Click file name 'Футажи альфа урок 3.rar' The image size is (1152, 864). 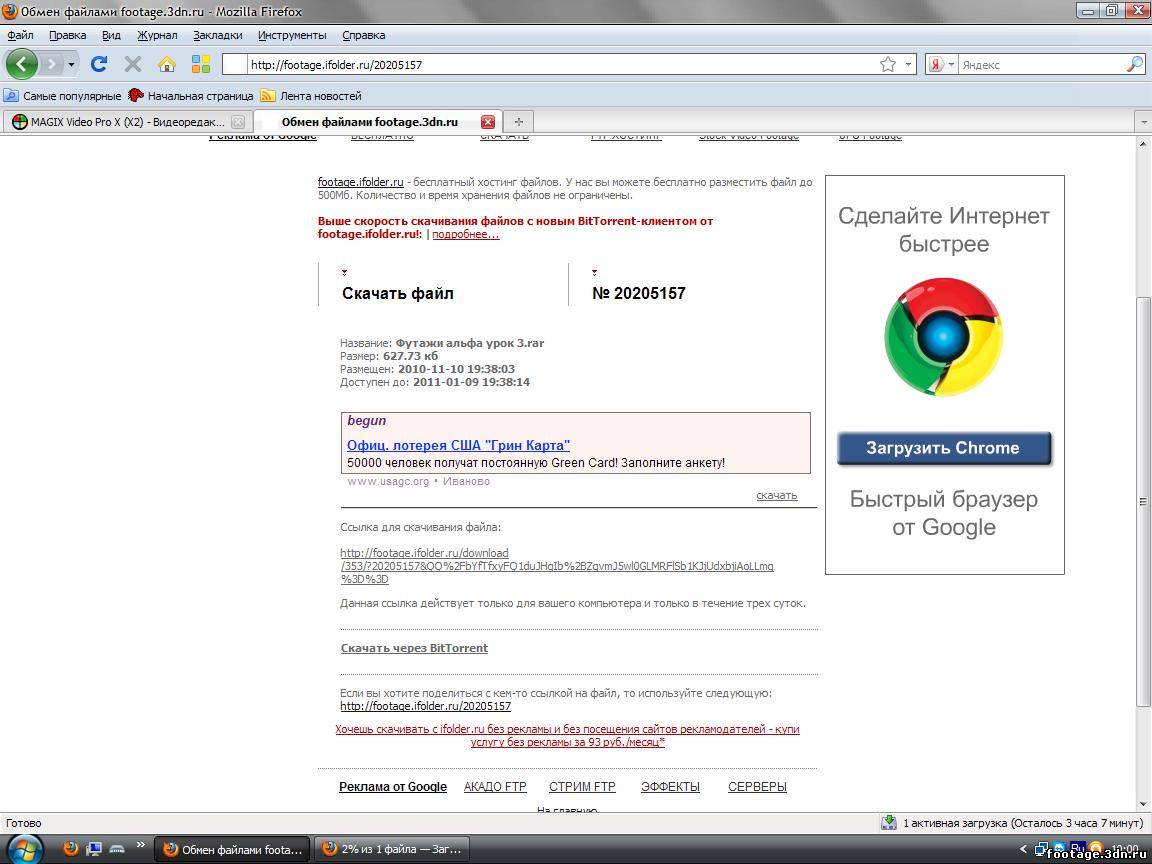pyautogui.click(x=470, y=343)
